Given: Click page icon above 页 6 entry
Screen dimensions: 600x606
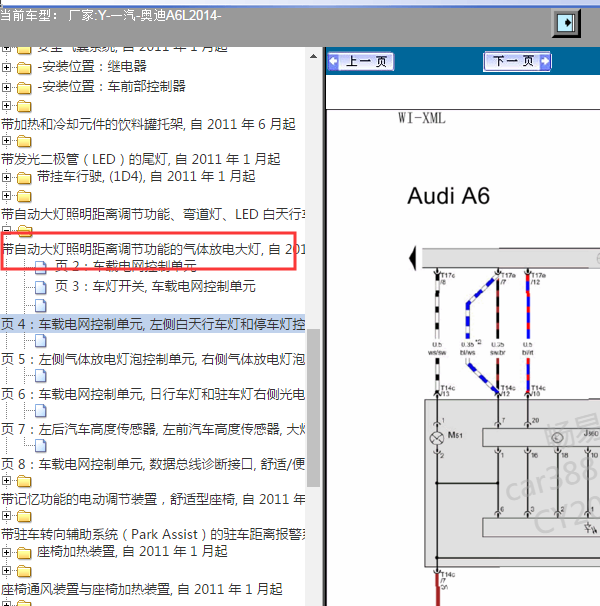Looking at the screenshot, I should tap(41, 376).
